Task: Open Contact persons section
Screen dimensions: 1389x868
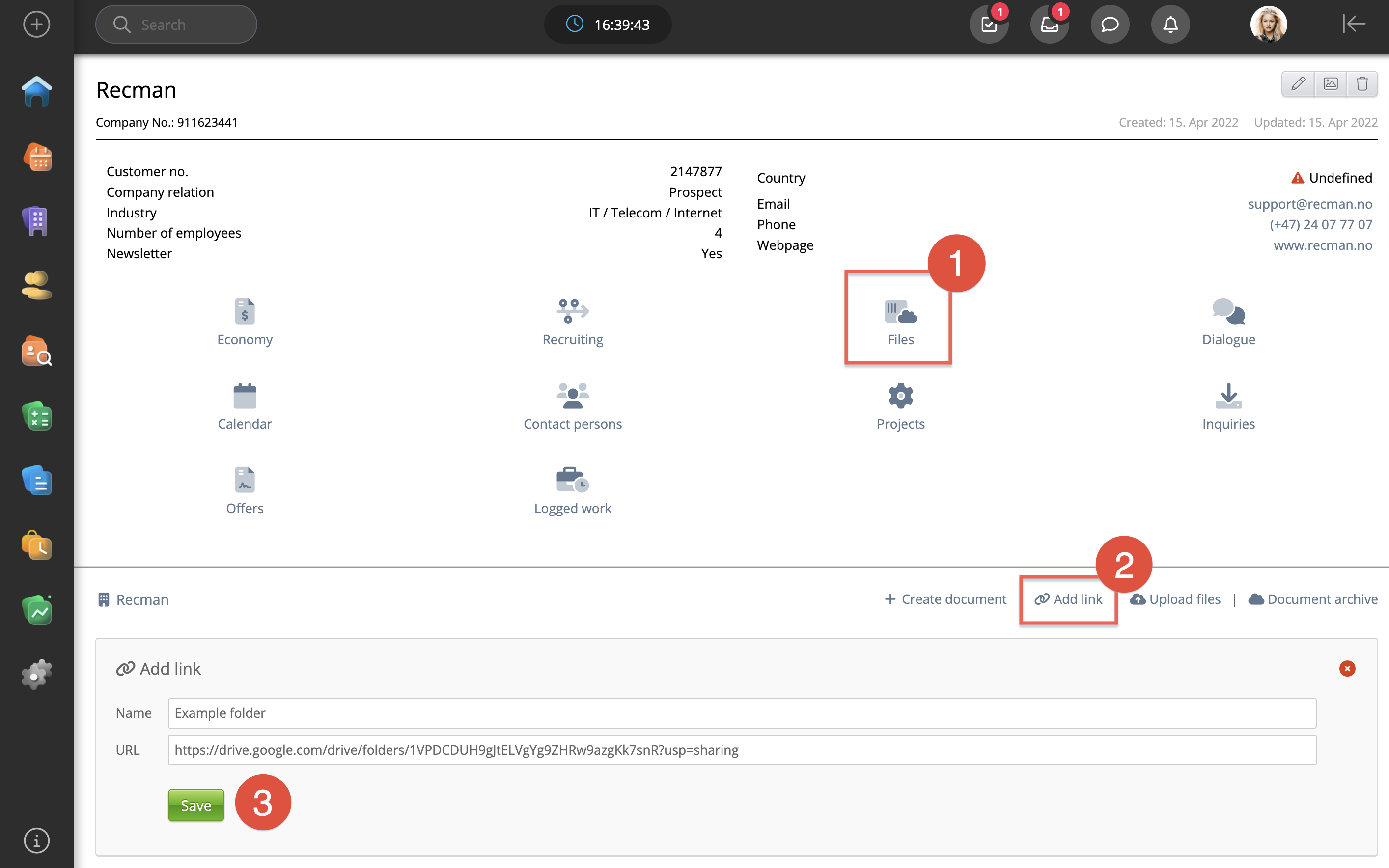Action: coord(573,407)
